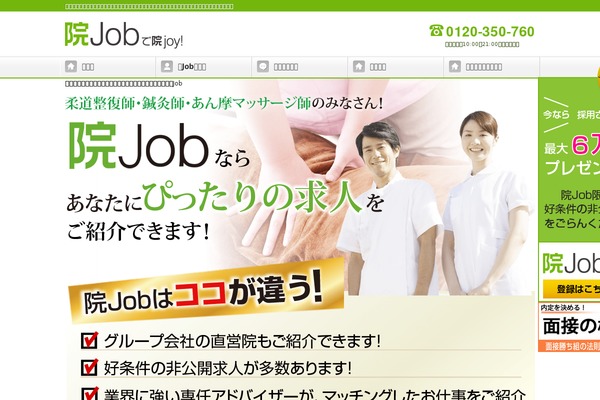The width and height of the screenshot is (600, 400).
Task: Click the fourth nav item's house icon
Action: click(x=359, y=66)
